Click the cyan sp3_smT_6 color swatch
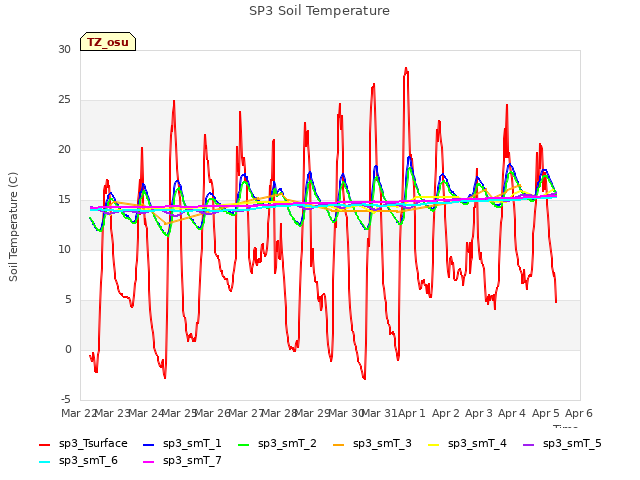 pos(44,462)
